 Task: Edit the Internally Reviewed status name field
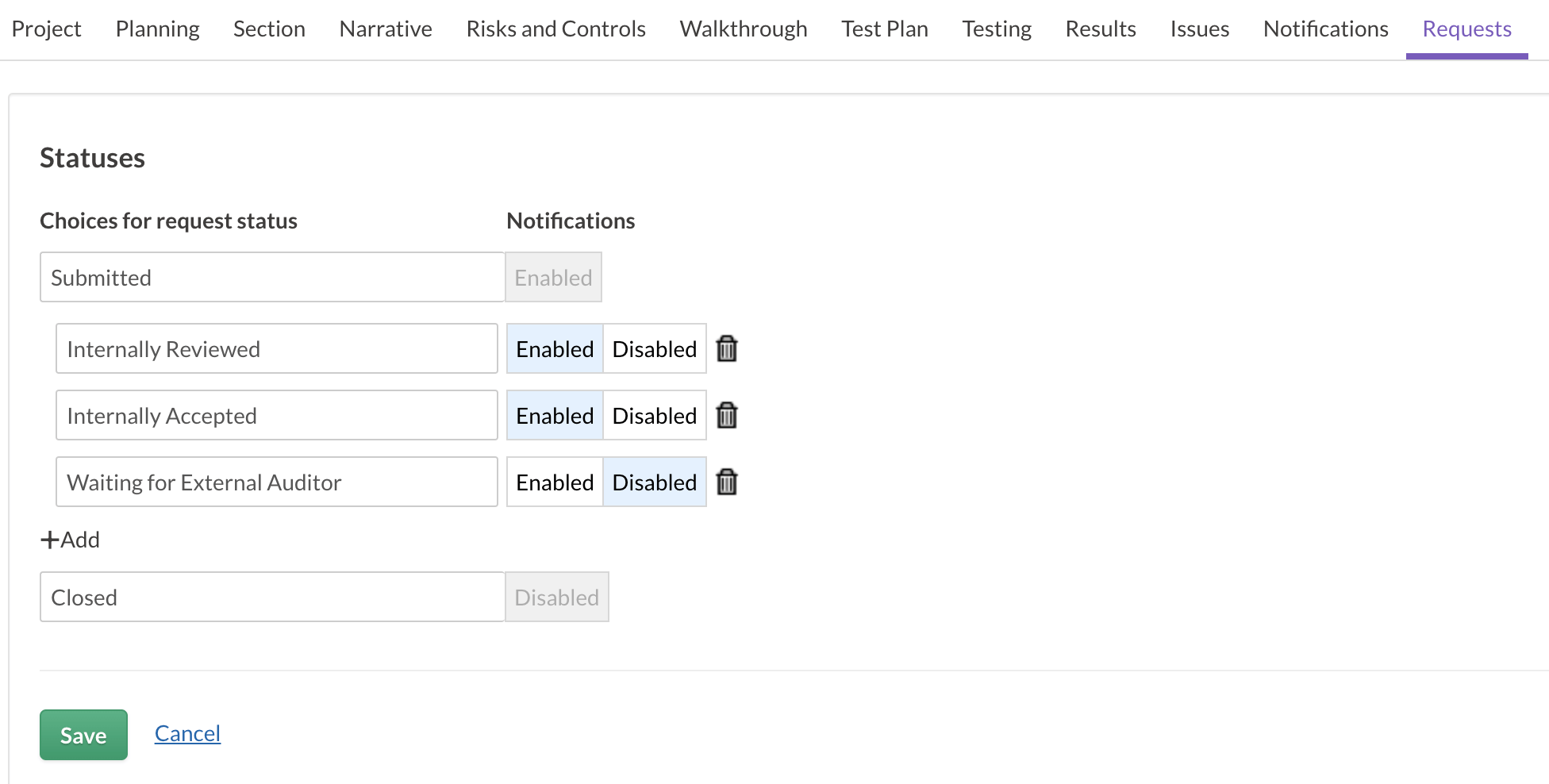click(x=276, y=348)
